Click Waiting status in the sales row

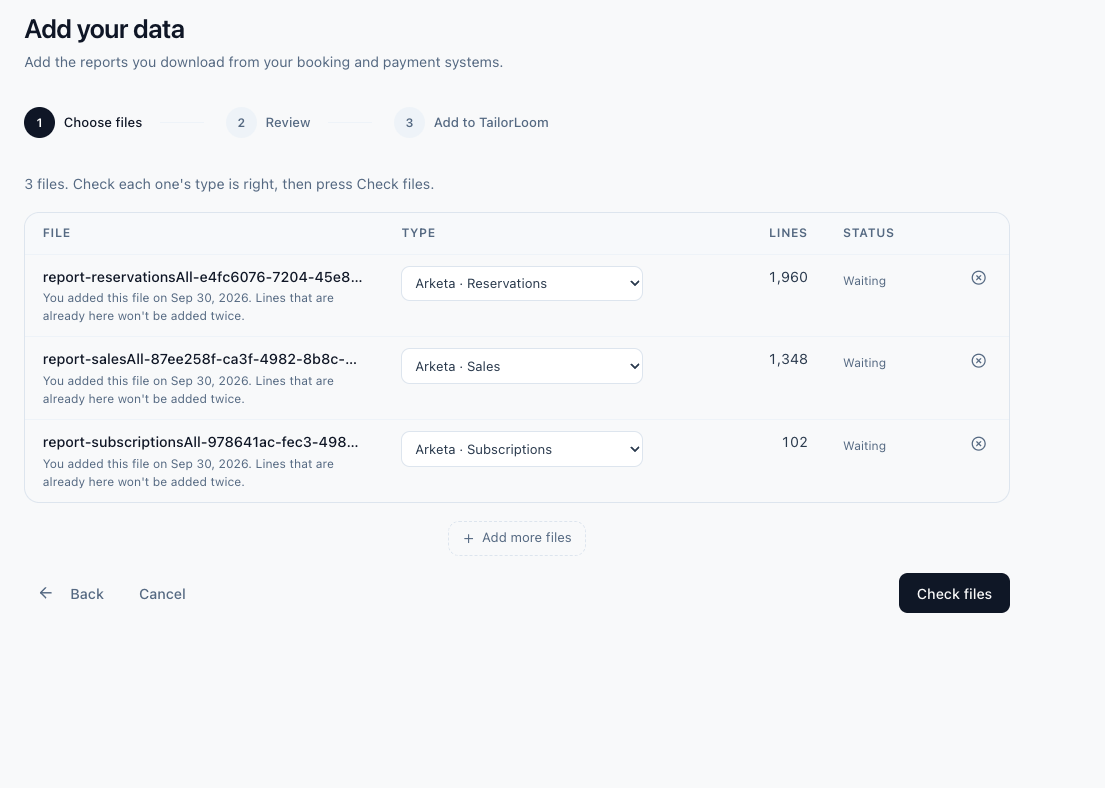864,363
